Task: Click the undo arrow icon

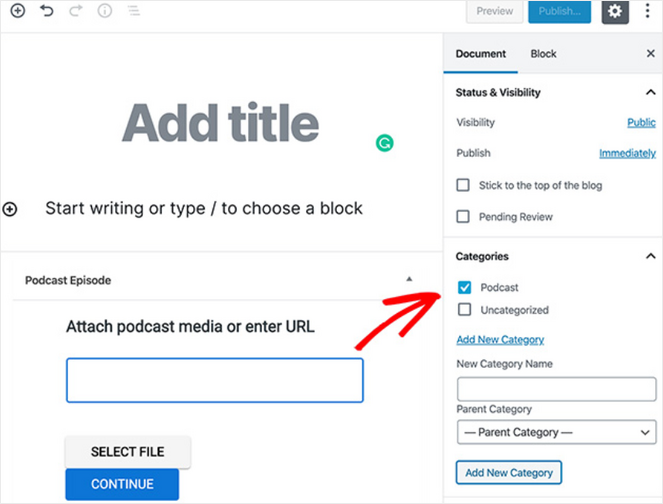Action: 47,11
